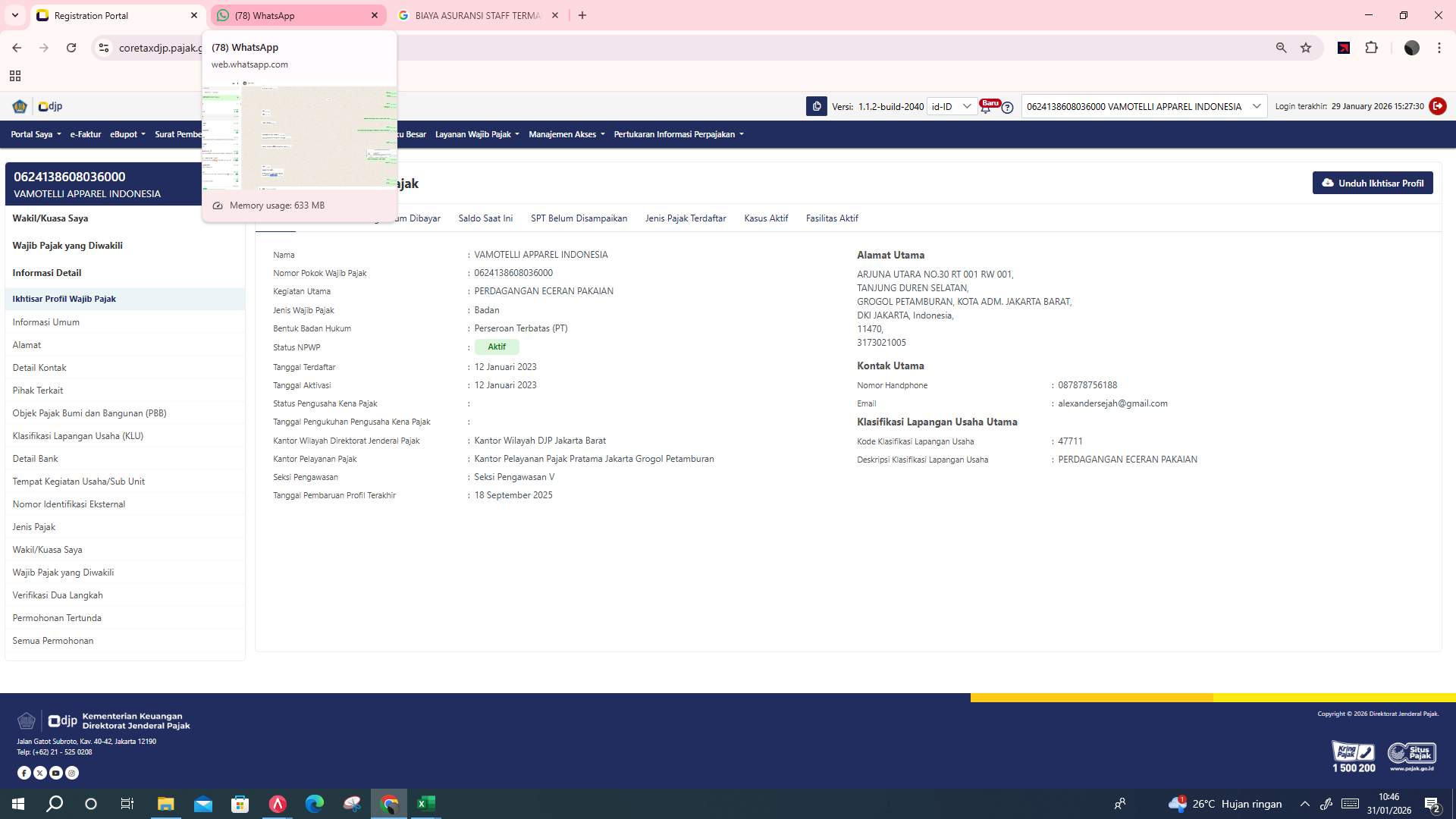
Task: Launch Excel from the taskbar
Action: click(426, 803)
